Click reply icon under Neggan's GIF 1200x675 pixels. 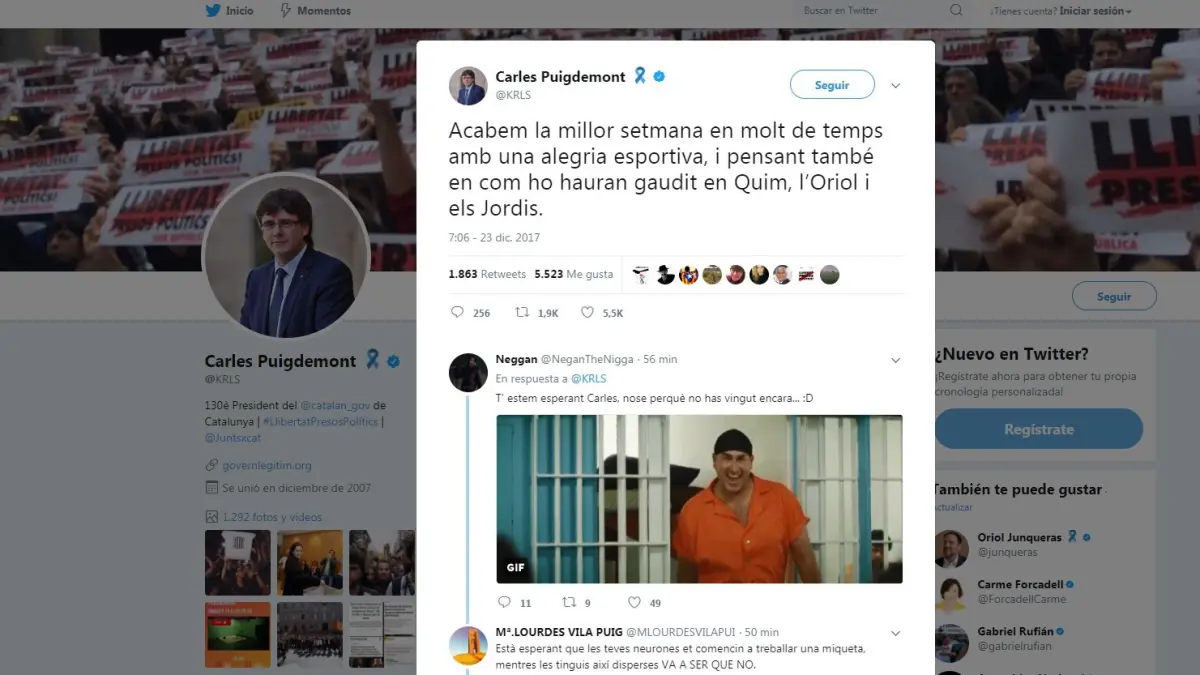504,602
